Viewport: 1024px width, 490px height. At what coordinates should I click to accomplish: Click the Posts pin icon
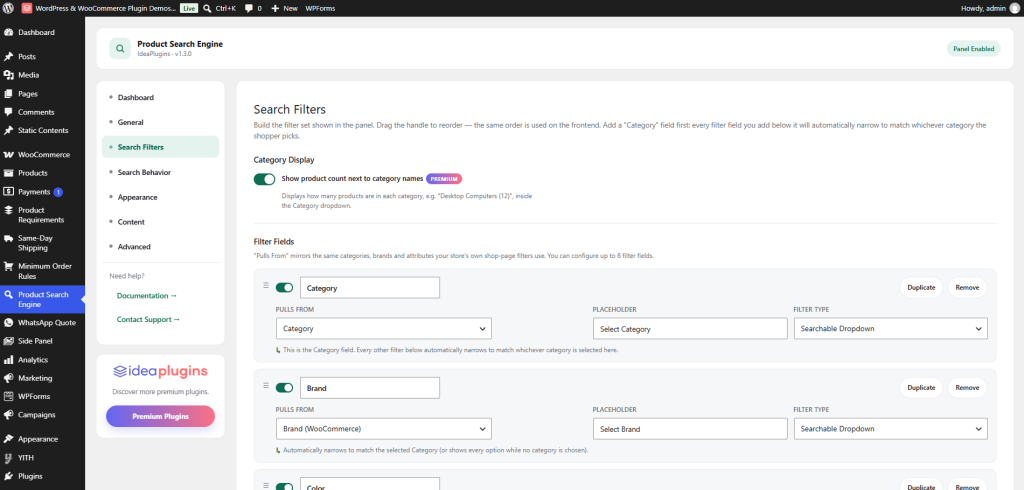tap(8, 57)
